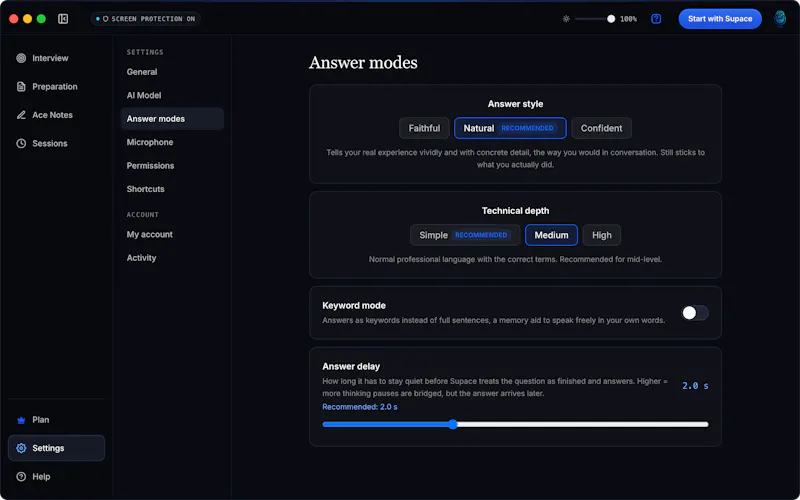This screenshot has width=800, height=500.
Task: Select the Answer modes settings tab
Action: pyautogui.click(x=172, y=119)
